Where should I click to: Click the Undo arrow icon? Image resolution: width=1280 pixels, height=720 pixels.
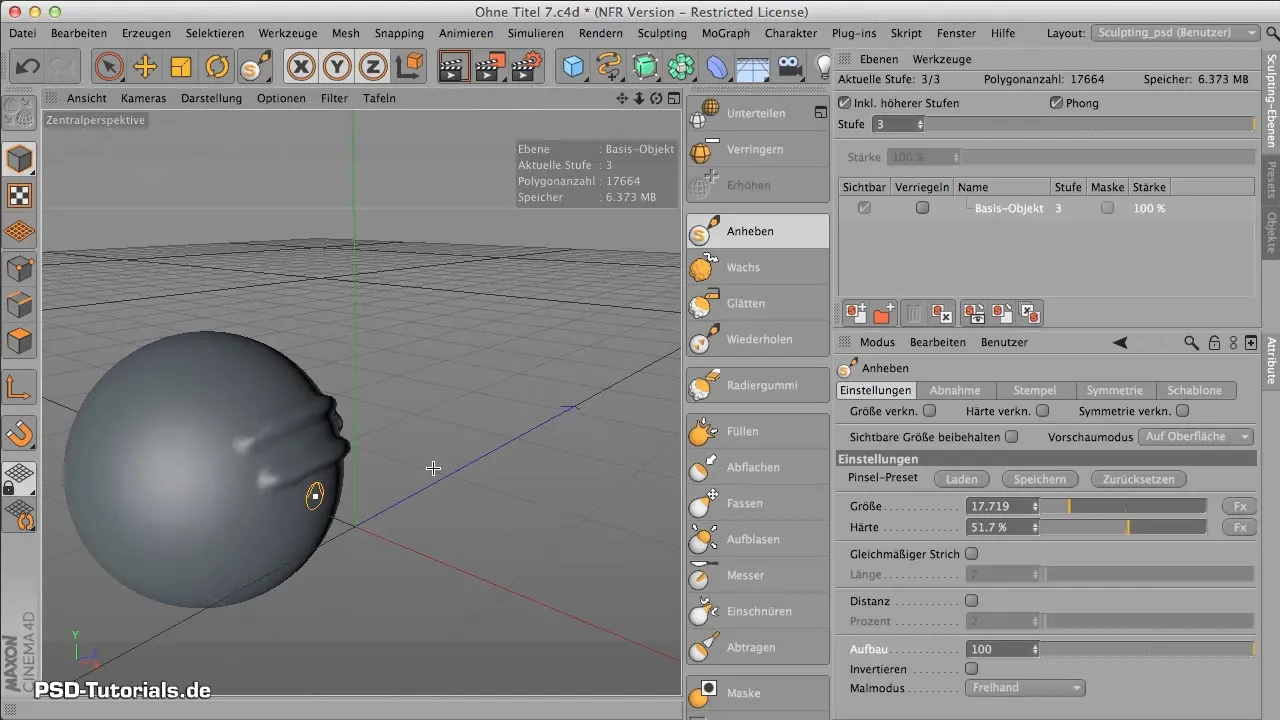point(28,67)
